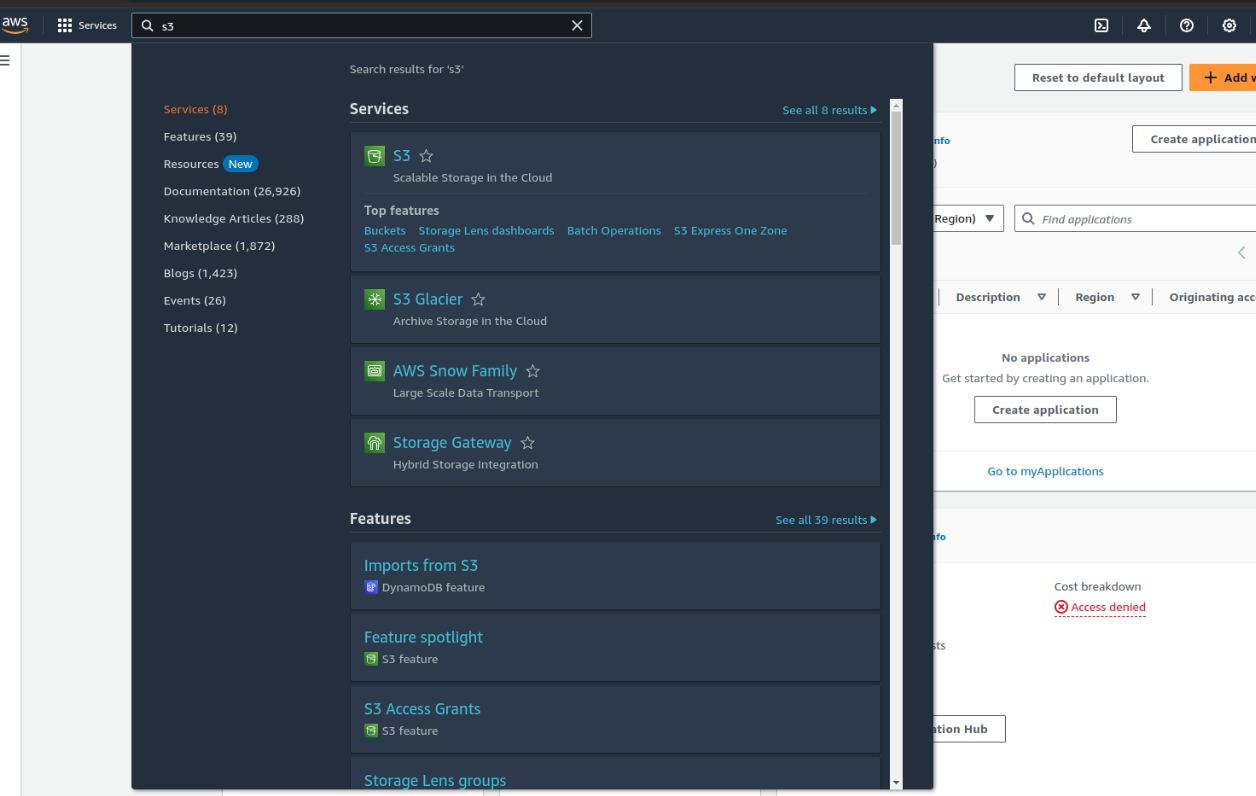The height and width of the screenshot is (796, 1256).
Task: Open the Description column filter arrow
Action: (x=1041, y=296)
